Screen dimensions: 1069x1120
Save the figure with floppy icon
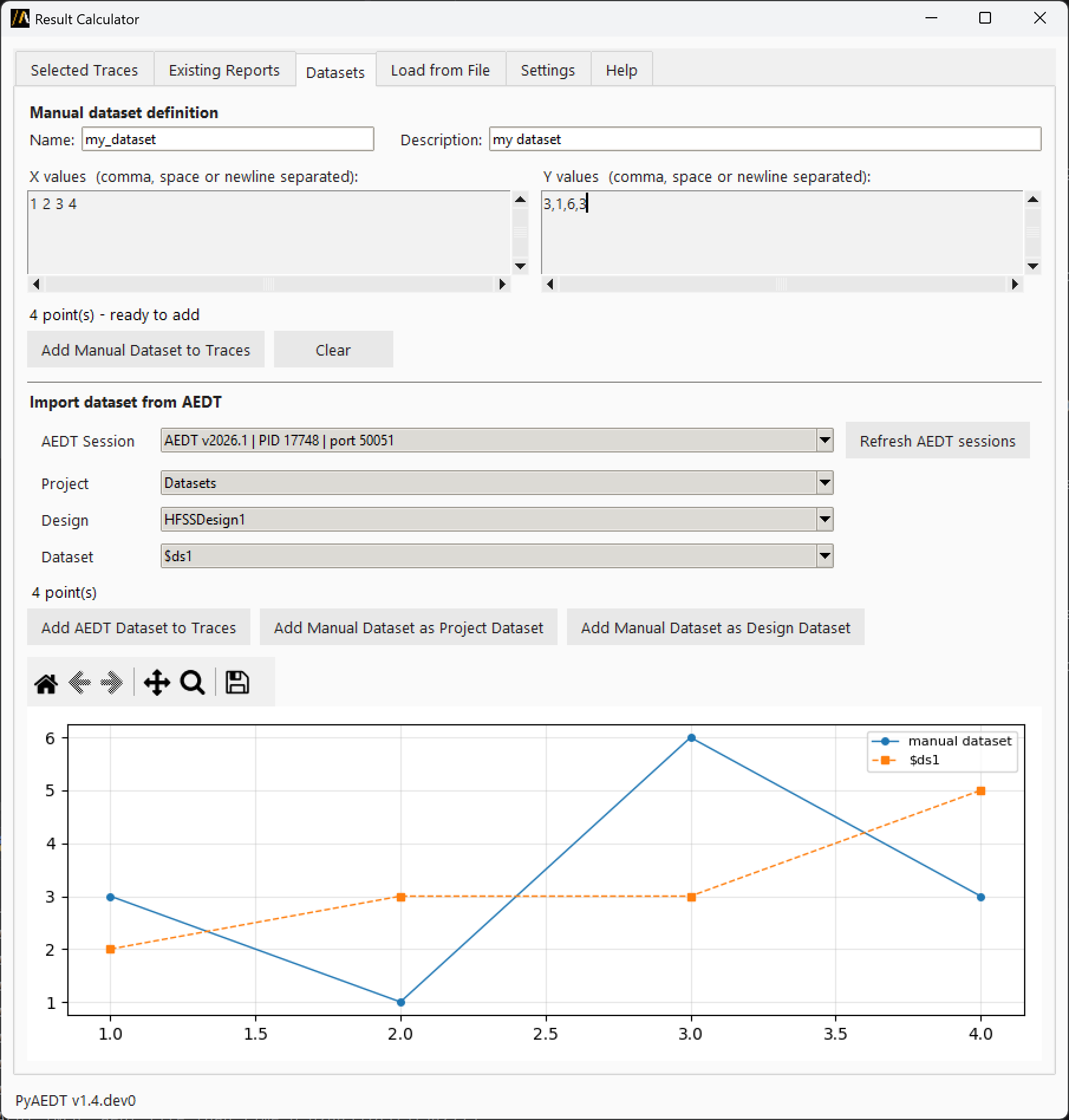(237, 683)
